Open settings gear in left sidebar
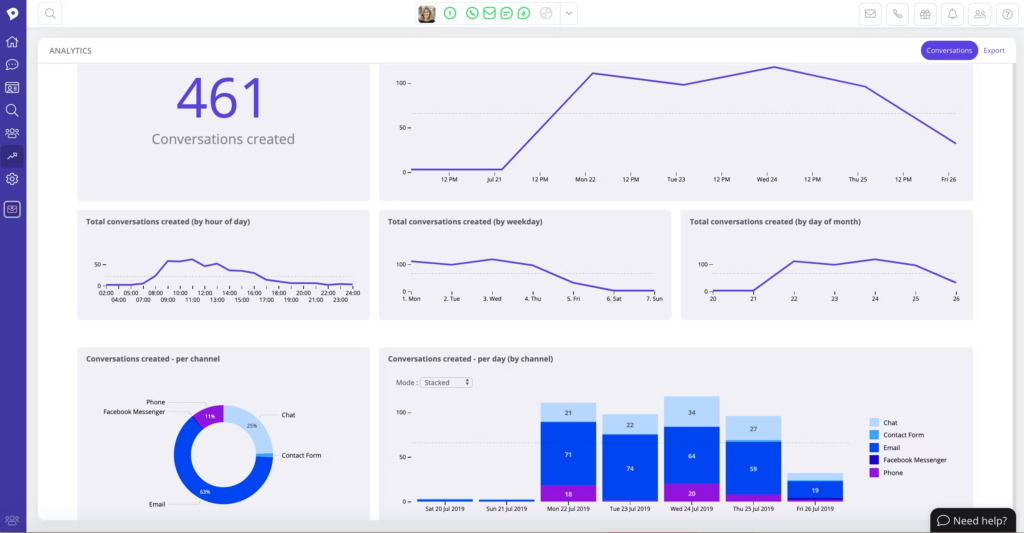Image resolution: width=1024 pixels, height=533 pixels. (x=12, y=179)
